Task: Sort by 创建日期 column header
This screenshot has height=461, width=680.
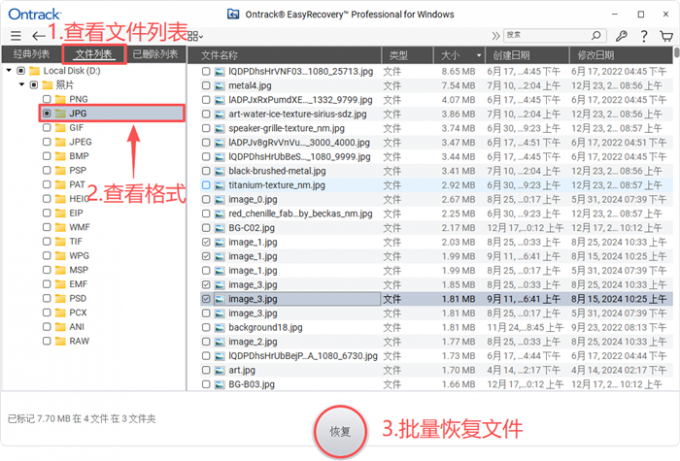Action: coord(511,55)
